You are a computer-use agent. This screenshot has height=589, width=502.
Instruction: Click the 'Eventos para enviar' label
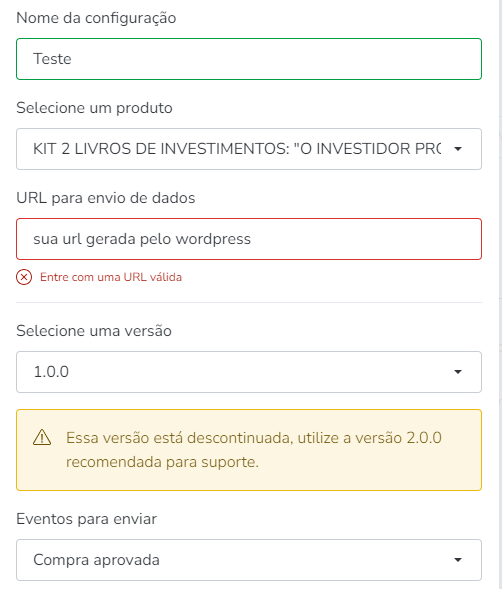(86, 519)
